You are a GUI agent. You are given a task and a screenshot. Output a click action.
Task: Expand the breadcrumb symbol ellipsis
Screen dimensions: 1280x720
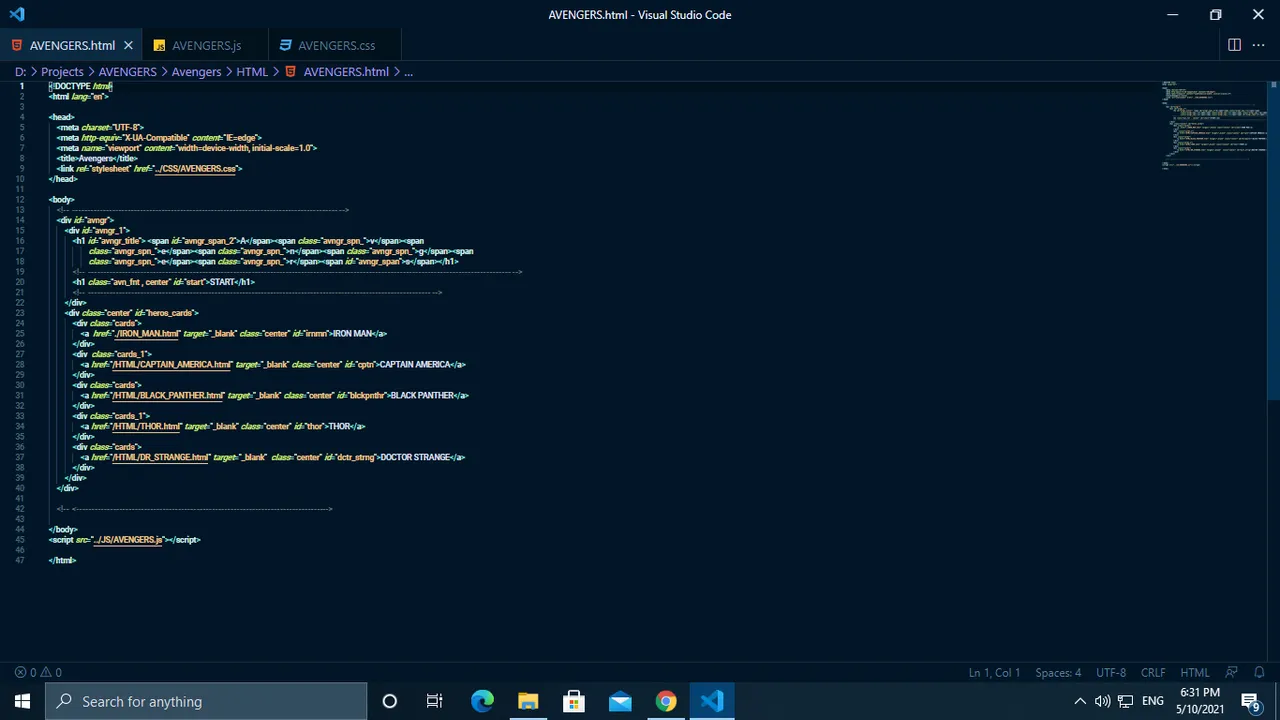[x=408, y=72]
